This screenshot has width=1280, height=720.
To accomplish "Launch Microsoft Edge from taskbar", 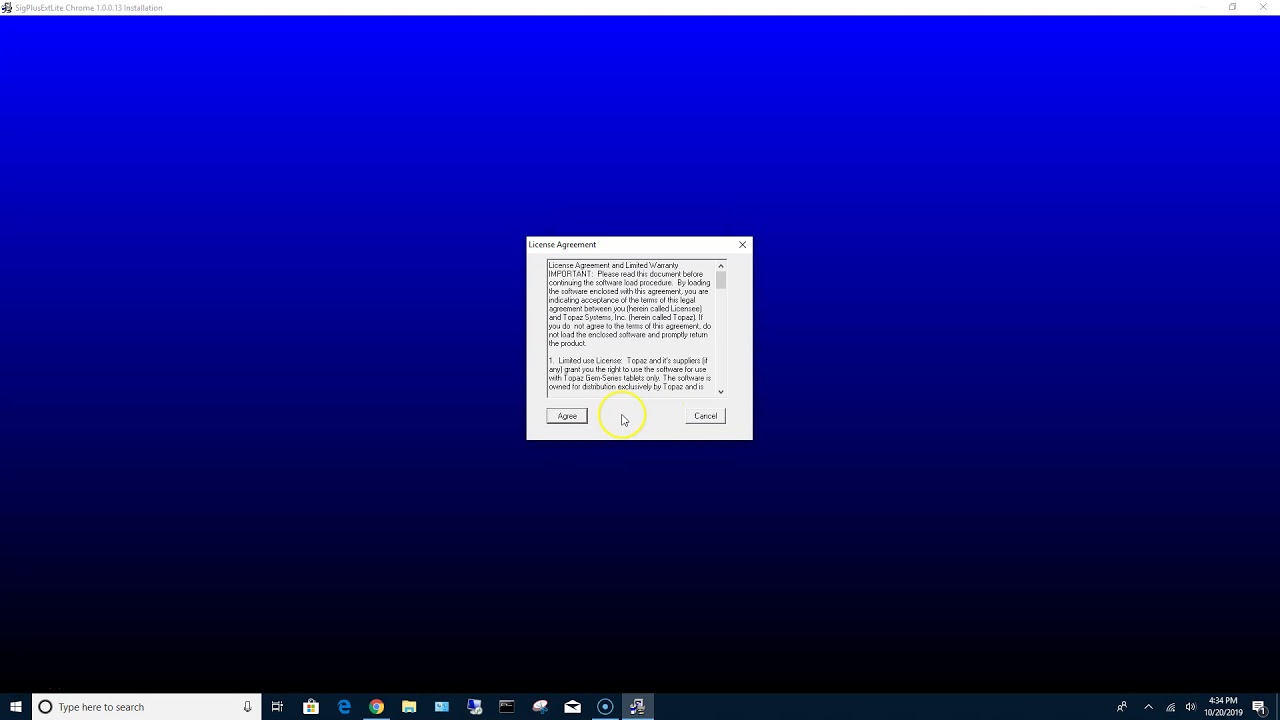I will click(x=344, y=707).
